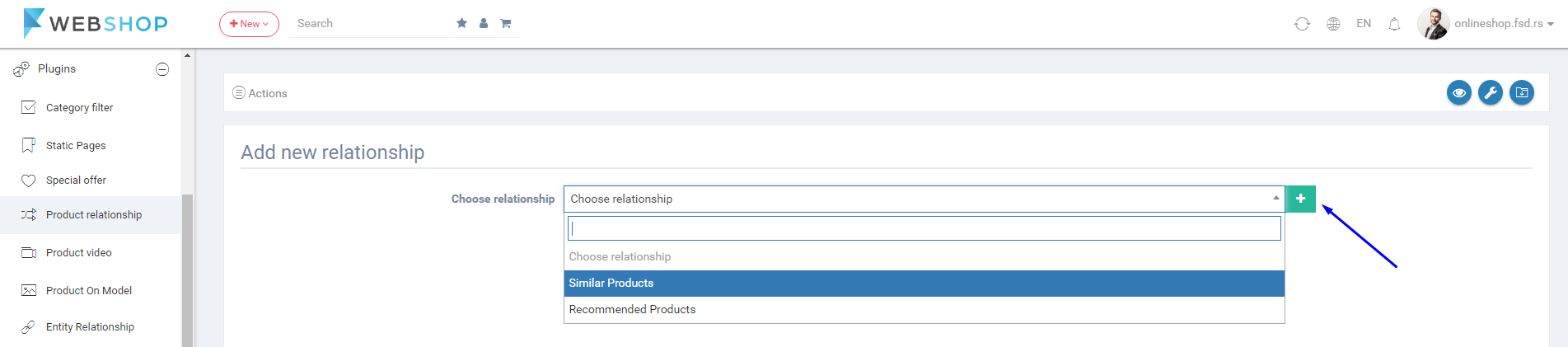This screenshot has width=1568, height=347.
Task: Click the user icon beside search
Action: (x=484, y=23)
